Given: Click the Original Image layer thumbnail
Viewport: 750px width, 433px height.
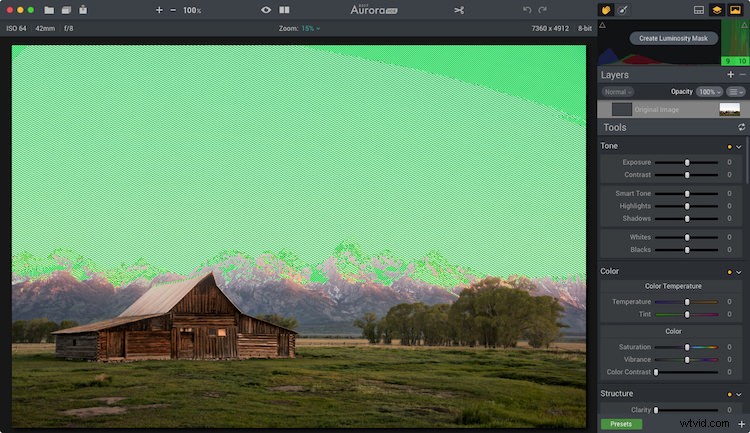Looking at the screenshot, I should [729, 110].
